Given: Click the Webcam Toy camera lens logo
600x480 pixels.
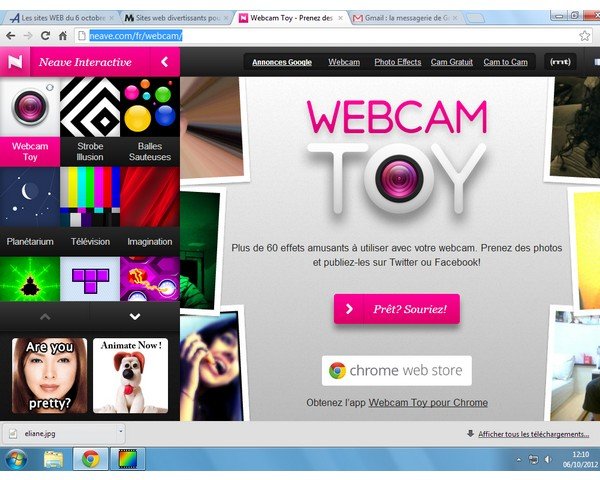Looking at the screenshot, I should 399,178.
